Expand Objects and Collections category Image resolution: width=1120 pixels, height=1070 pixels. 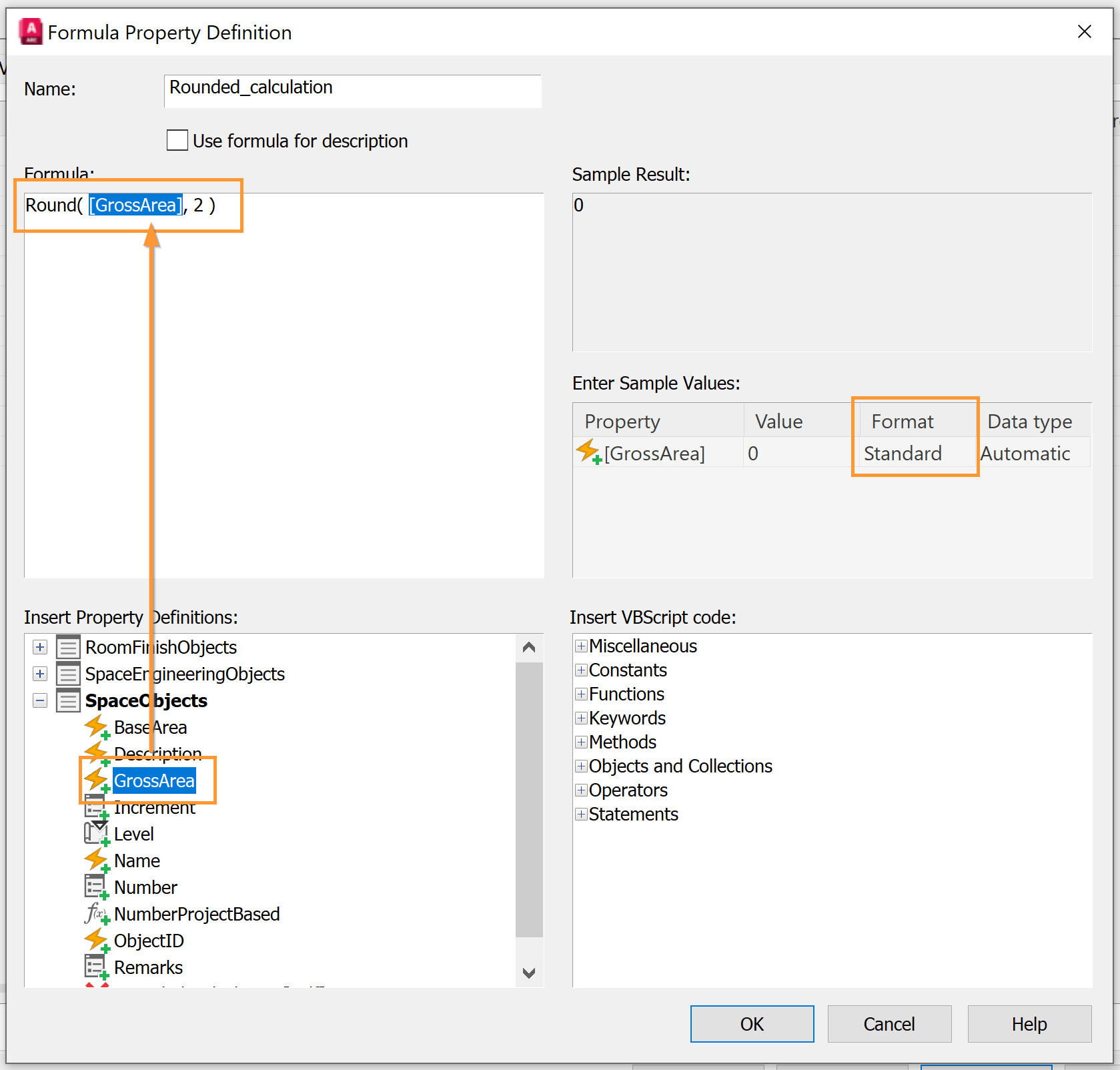pos(582,766)
